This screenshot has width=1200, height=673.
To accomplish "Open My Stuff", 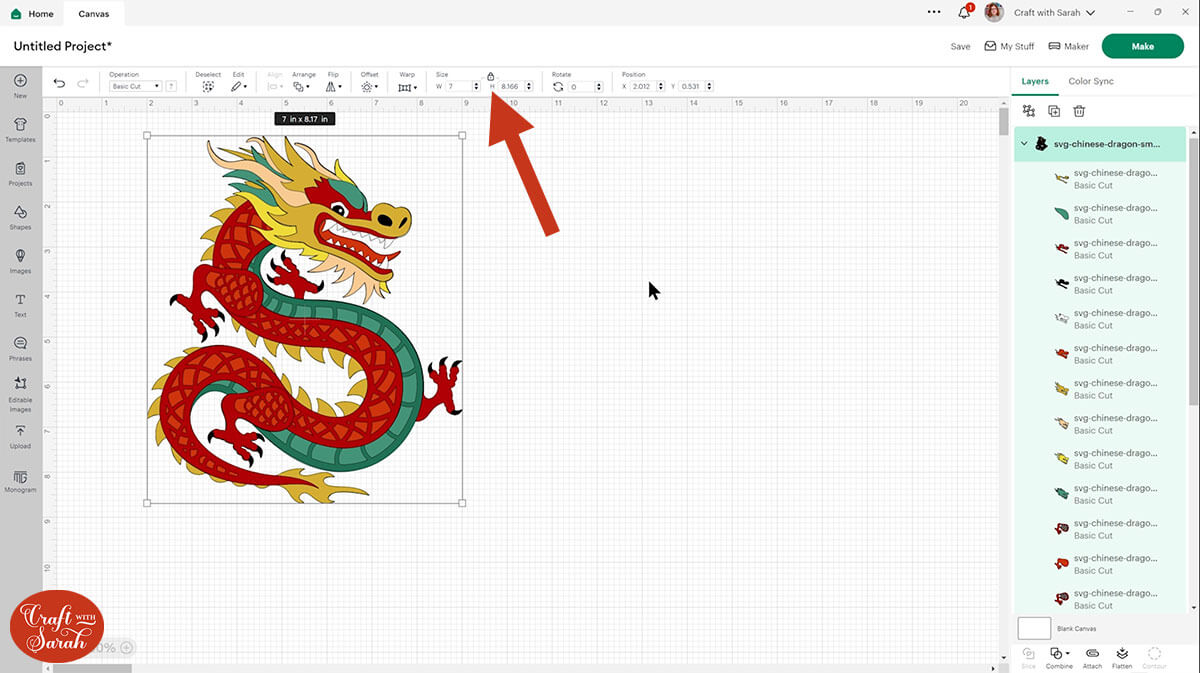I will click(1010, 46).
